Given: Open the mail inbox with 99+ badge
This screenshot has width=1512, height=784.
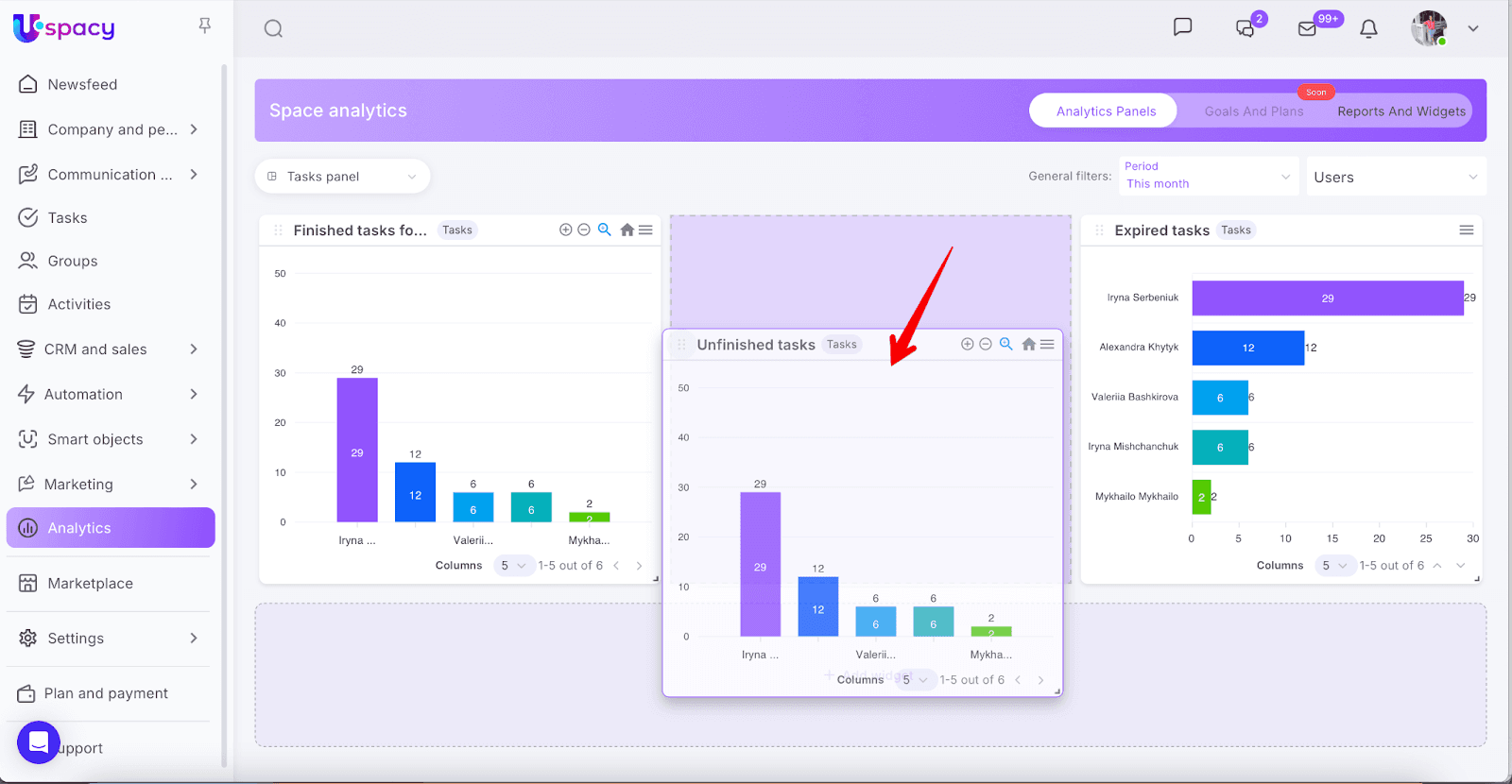Looking at the screenshot, I should (x=1308, y=28).
